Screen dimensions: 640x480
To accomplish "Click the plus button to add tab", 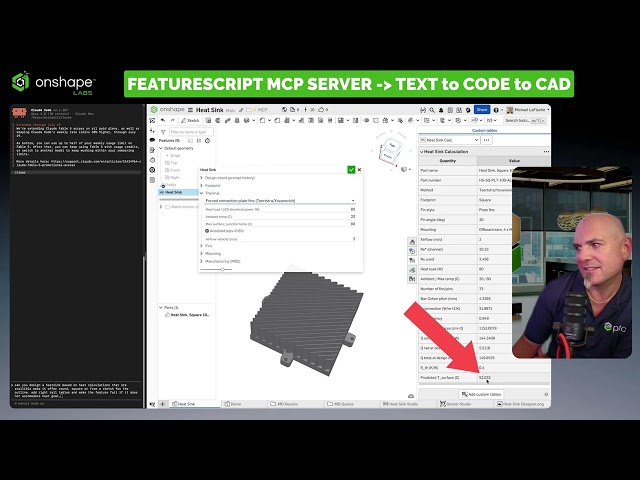I will [x=162, y=404].
